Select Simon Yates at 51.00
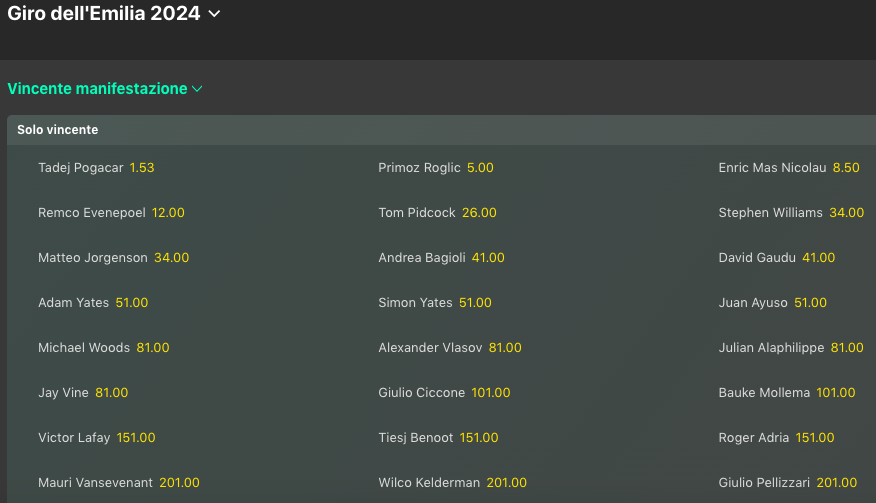This screenshot has height=503, width=876. click(435, 303)
